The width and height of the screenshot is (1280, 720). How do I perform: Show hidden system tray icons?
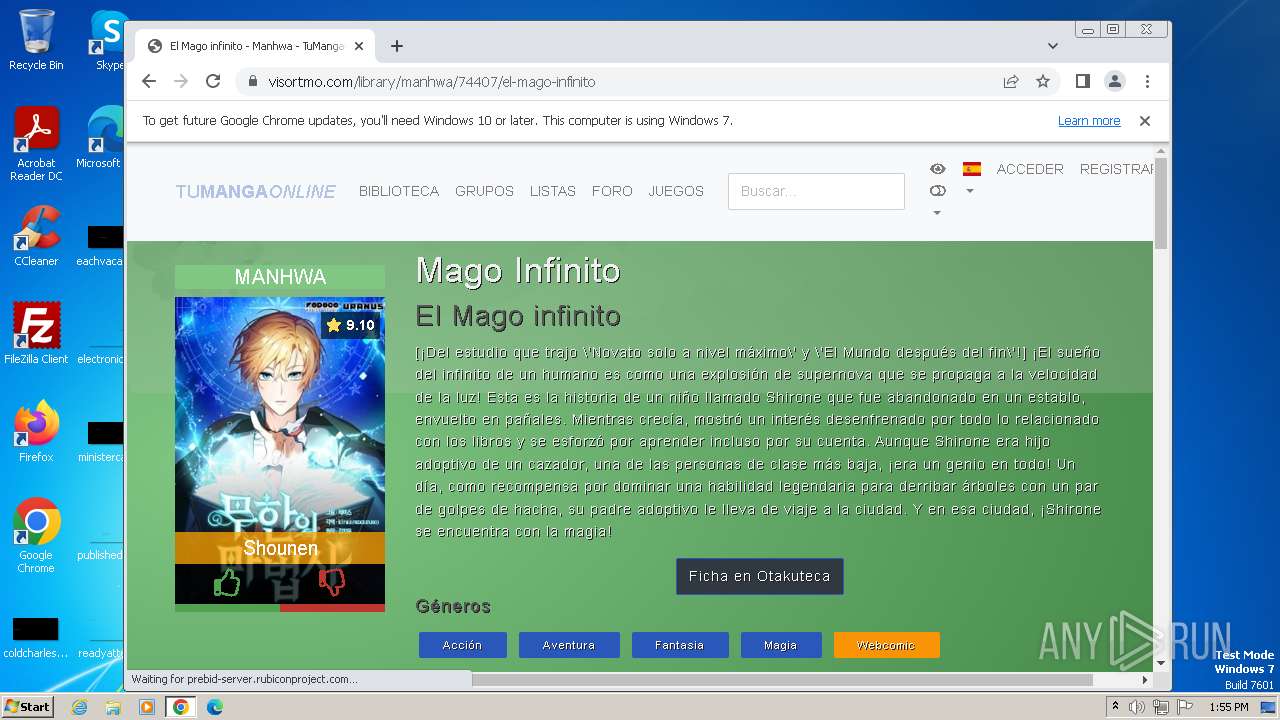click(1116, 707)
